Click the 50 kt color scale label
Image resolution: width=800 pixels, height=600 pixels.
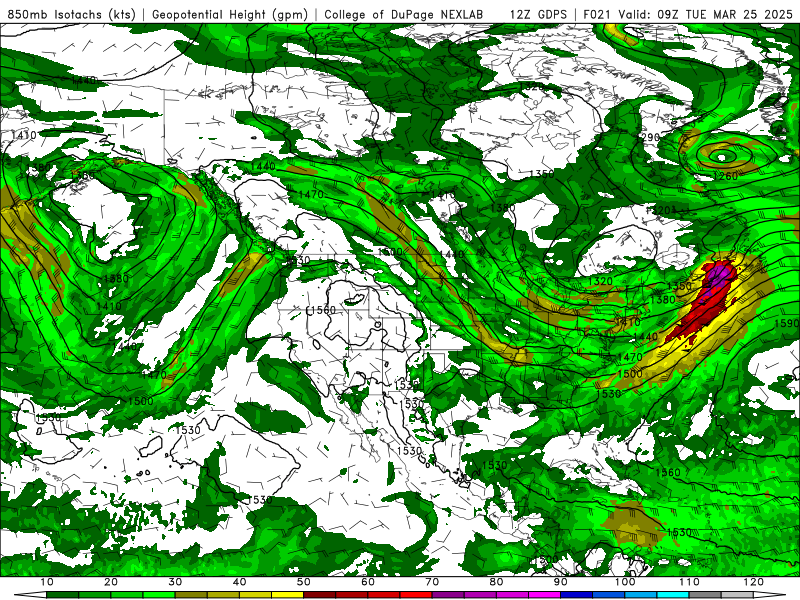coord(304,582)
